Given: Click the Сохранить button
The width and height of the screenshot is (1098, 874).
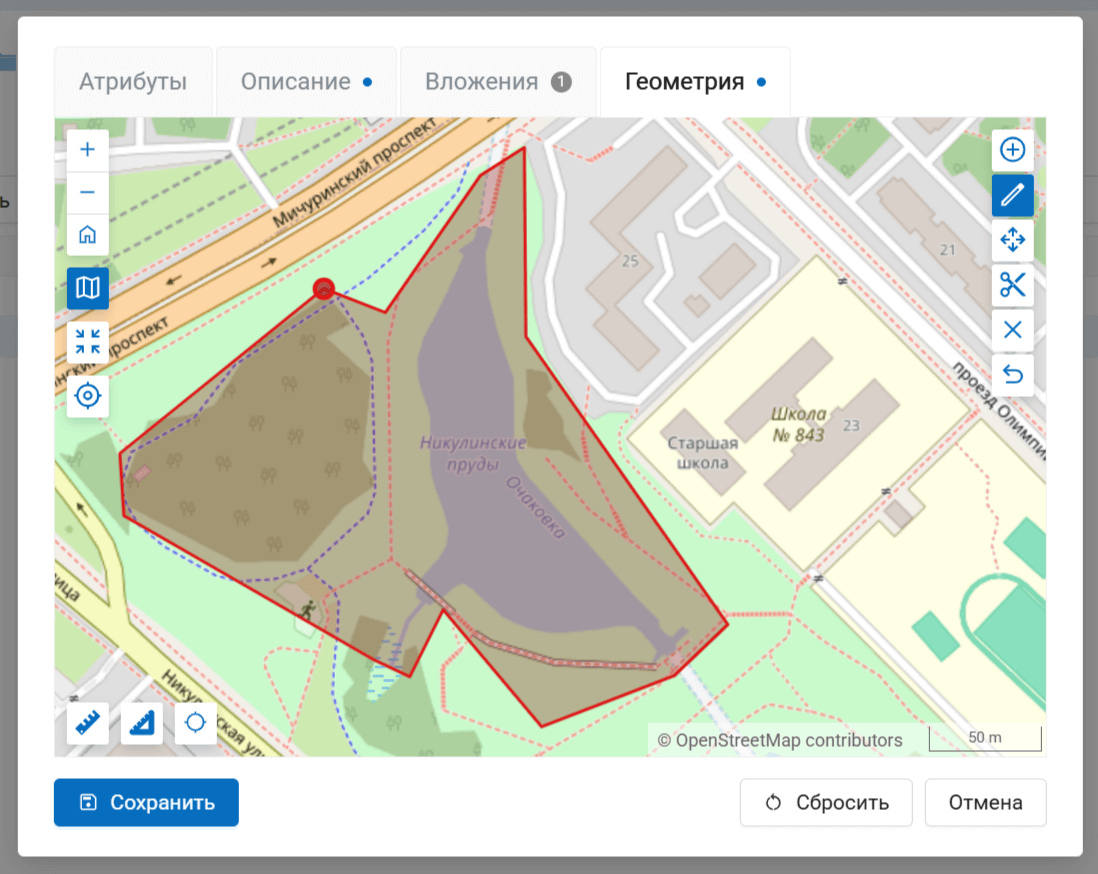Looking at the screenshot, I should pos(146,803).
